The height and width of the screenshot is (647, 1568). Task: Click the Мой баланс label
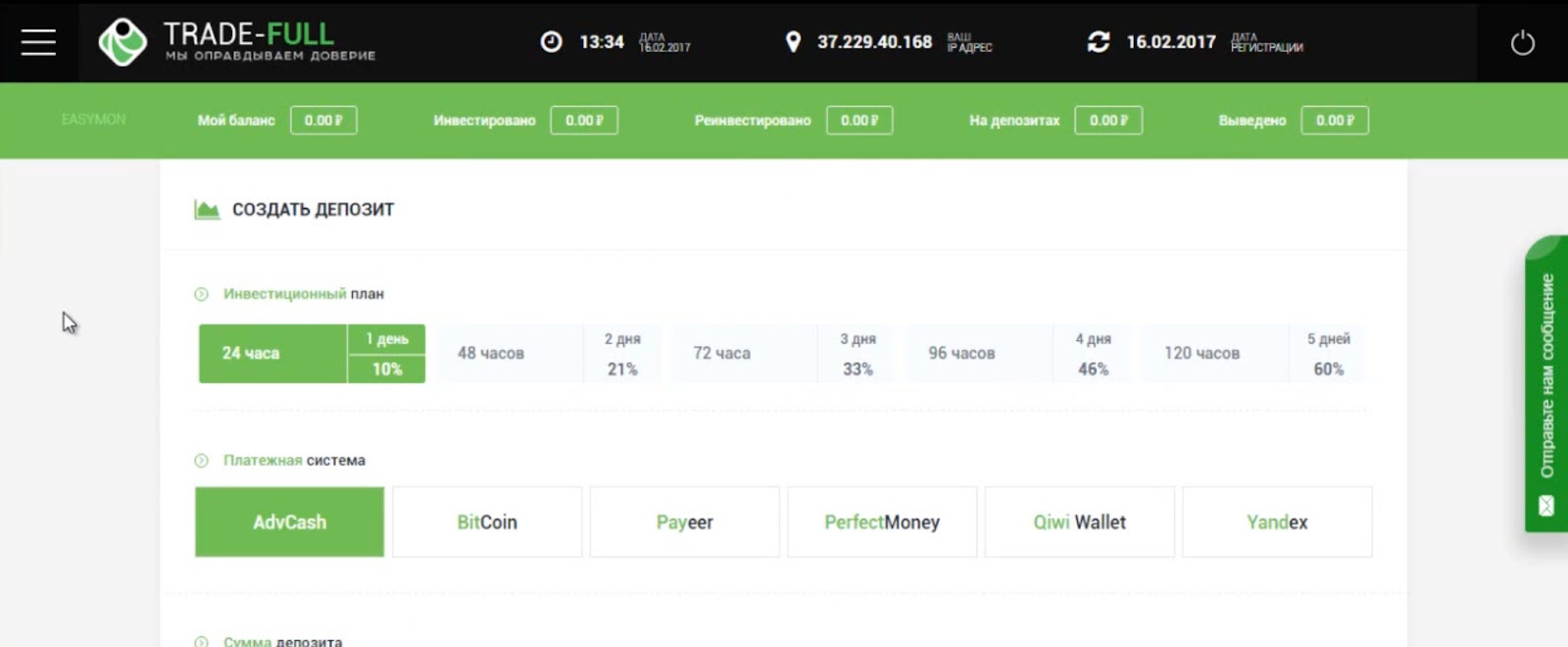(236, 121)
